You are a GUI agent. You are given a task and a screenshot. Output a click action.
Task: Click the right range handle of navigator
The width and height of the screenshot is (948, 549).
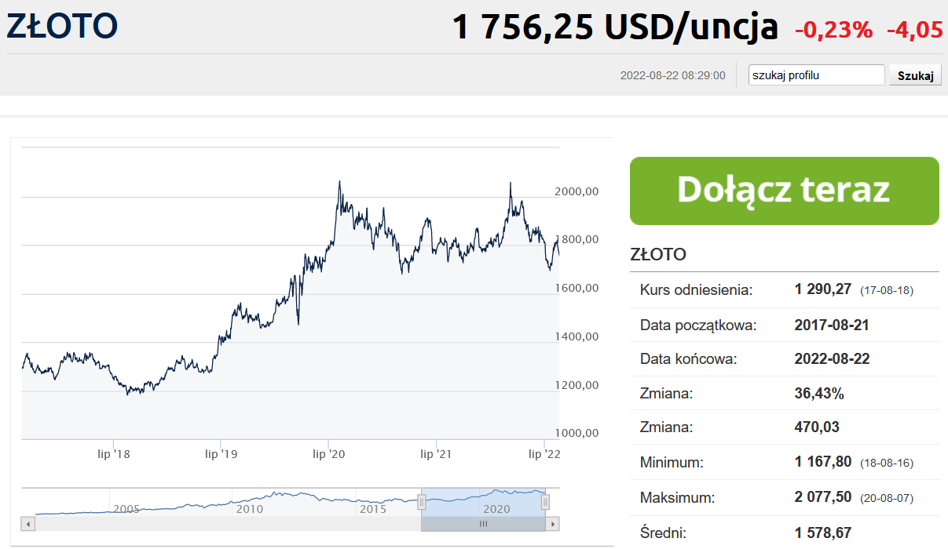click(547, 502)
